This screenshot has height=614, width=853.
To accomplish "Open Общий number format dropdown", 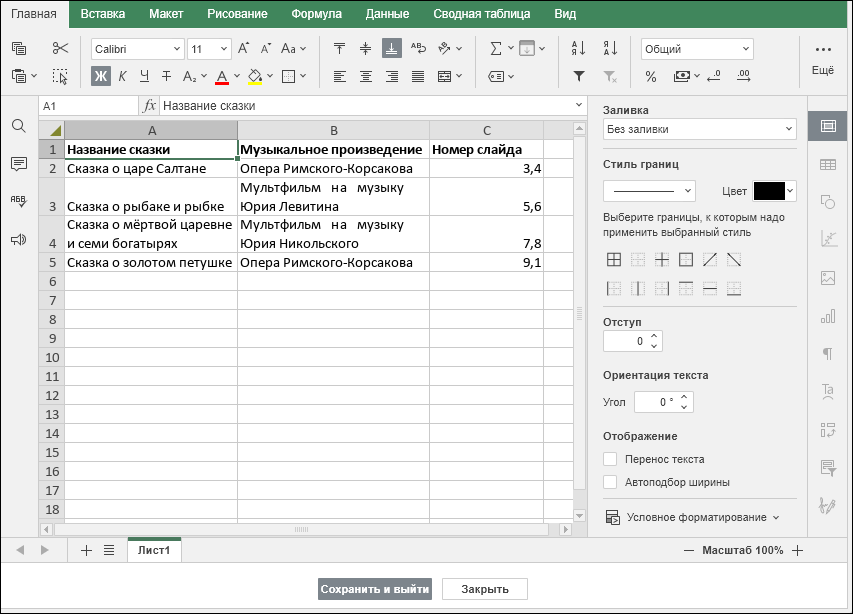I will [697, 49].
